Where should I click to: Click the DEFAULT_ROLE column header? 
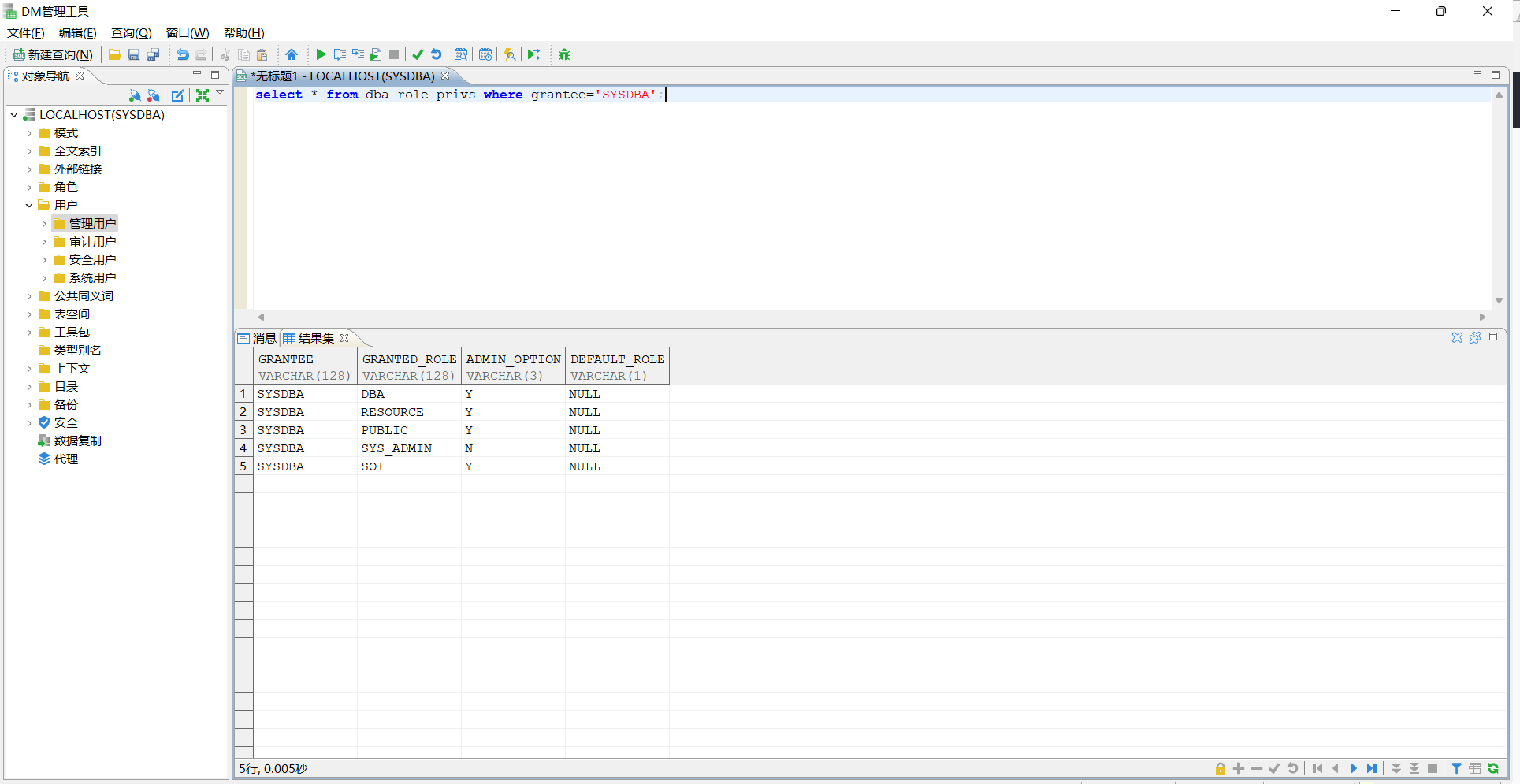pos(618,366)
